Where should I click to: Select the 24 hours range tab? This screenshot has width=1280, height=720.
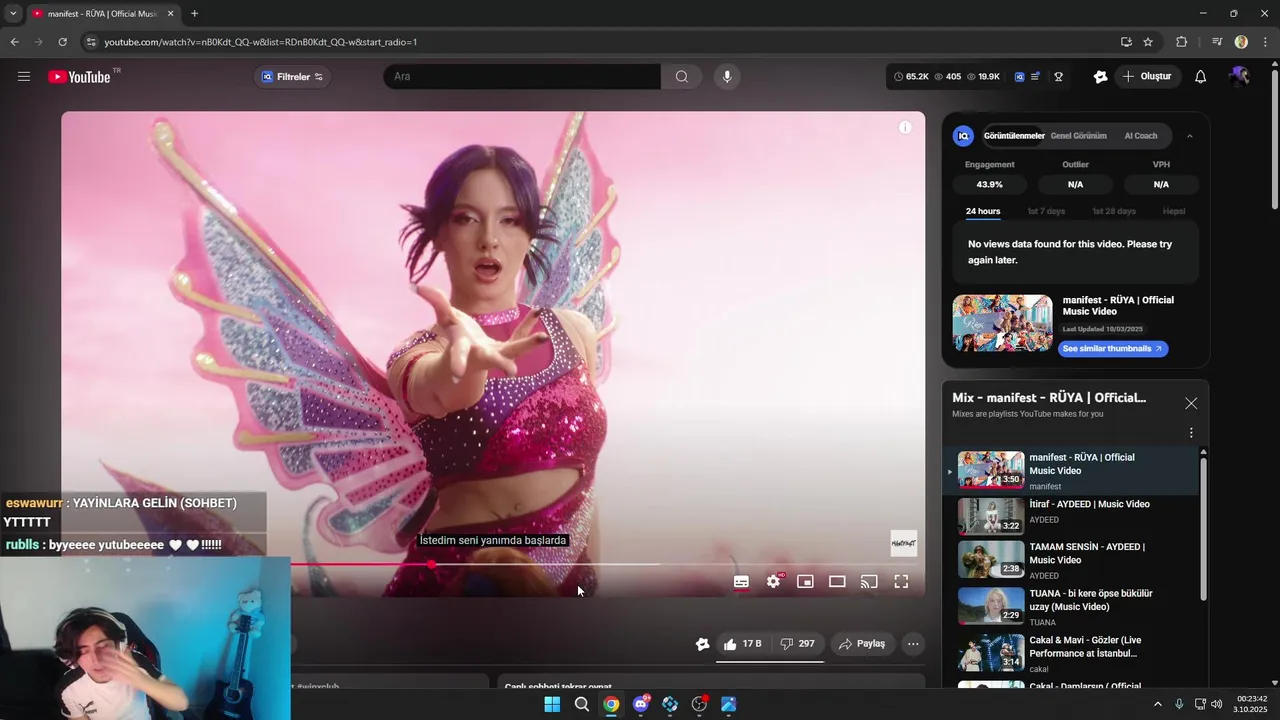coord(983,211)
